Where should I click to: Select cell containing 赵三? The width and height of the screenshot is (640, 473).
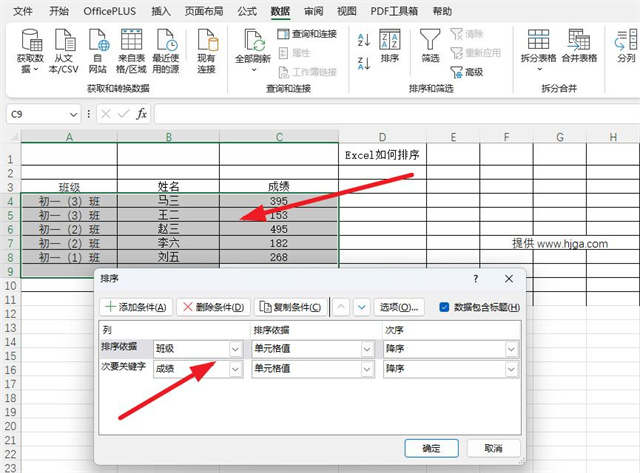pos(168,229)
